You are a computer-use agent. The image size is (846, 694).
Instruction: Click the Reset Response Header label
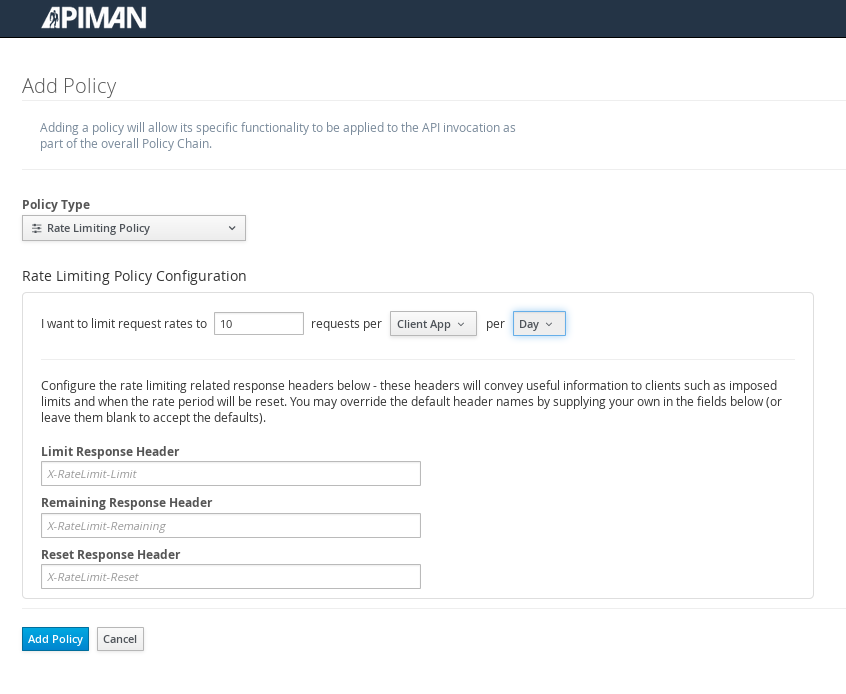111,555
